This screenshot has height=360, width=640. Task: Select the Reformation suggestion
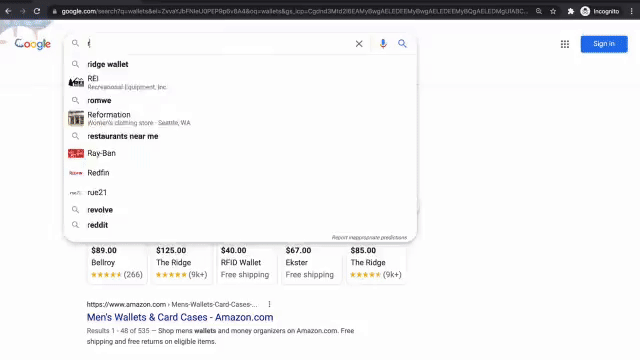click(x=240, y=118)
